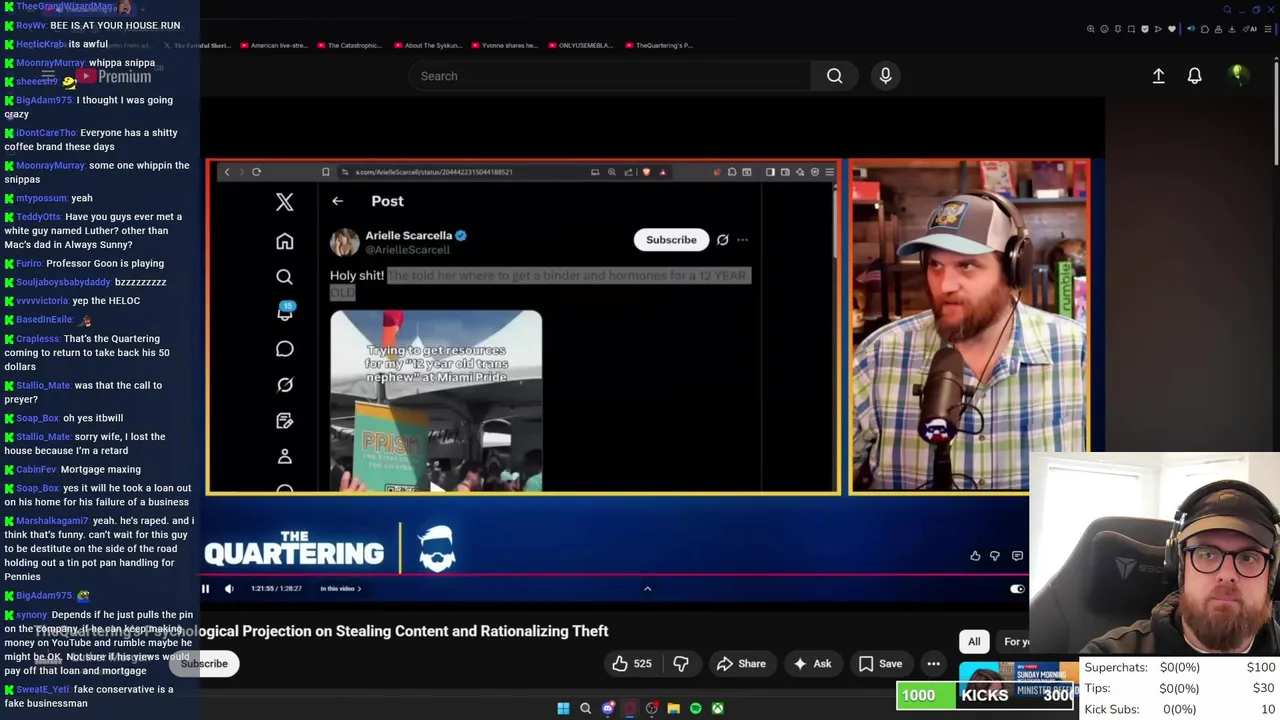
Task: Pause the YouTube video
Action: click(x=205, y=589)
